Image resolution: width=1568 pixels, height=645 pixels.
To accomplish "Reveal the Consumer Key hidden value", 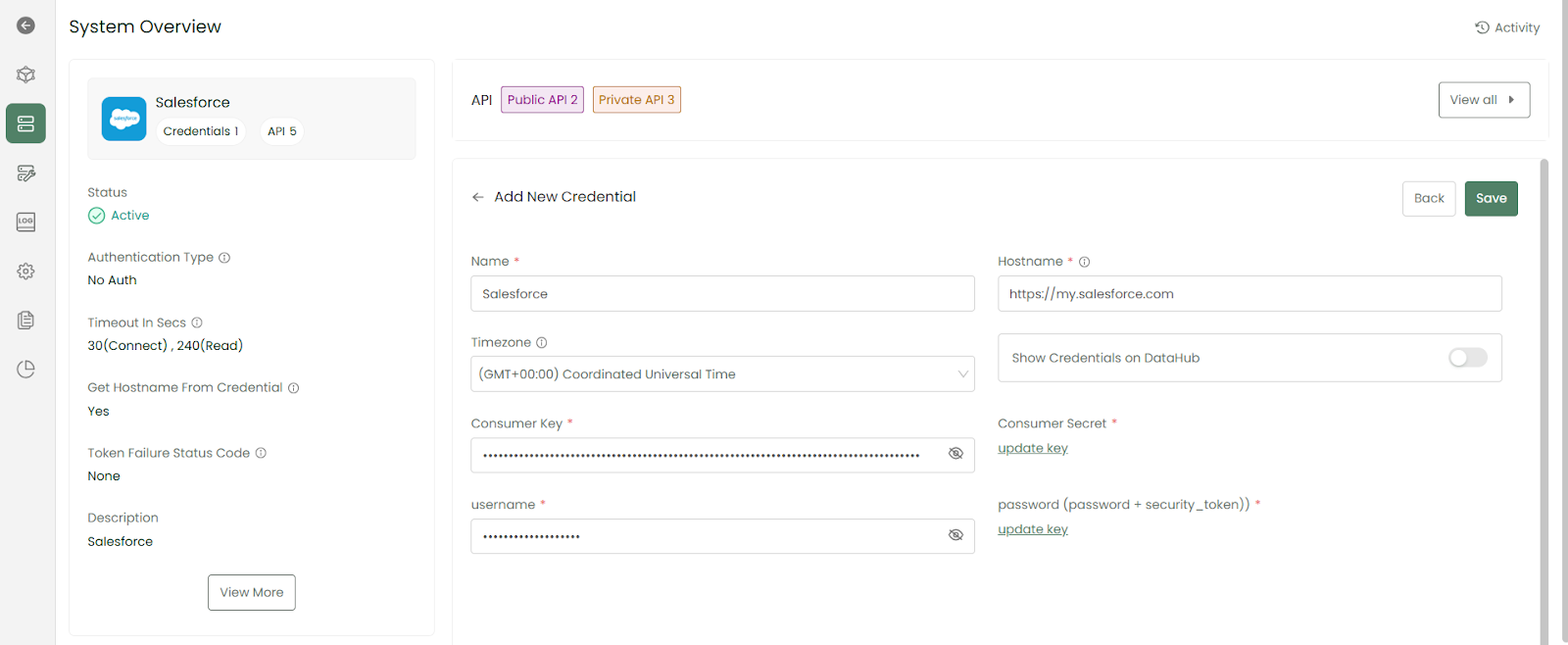I will pyautogui.click(x=955, y=454).
